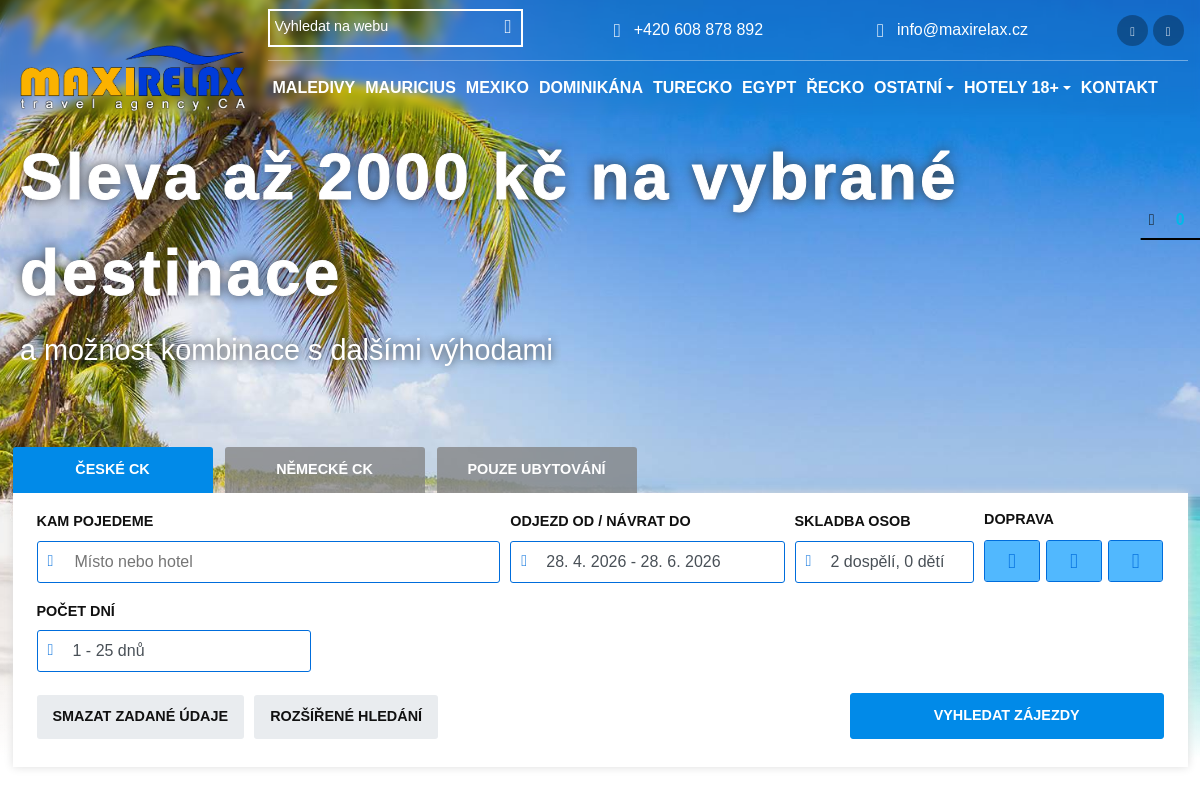Screen dimensions: 1200x800
Task: Click the Místo nebo hotel input field
Action: (268, 561)
